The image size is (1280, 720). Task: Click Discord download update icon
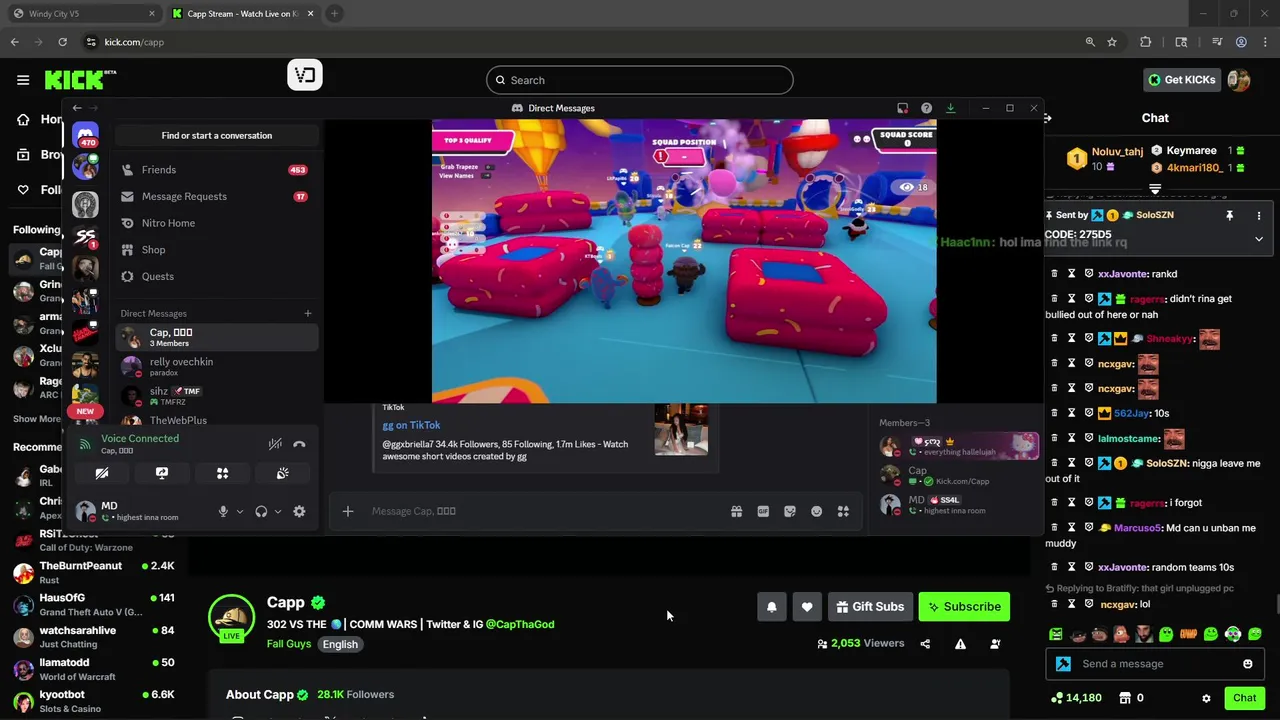(951, 108)
